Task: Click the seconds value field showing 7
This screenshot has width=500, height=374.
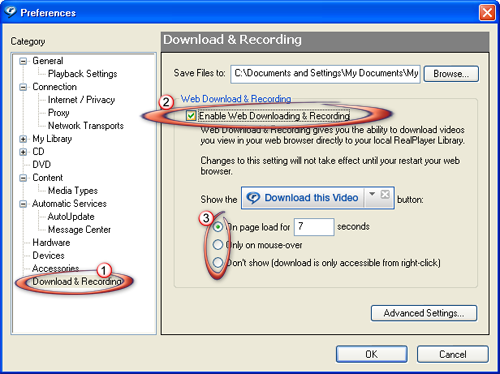Action: (x=314, y=227)
